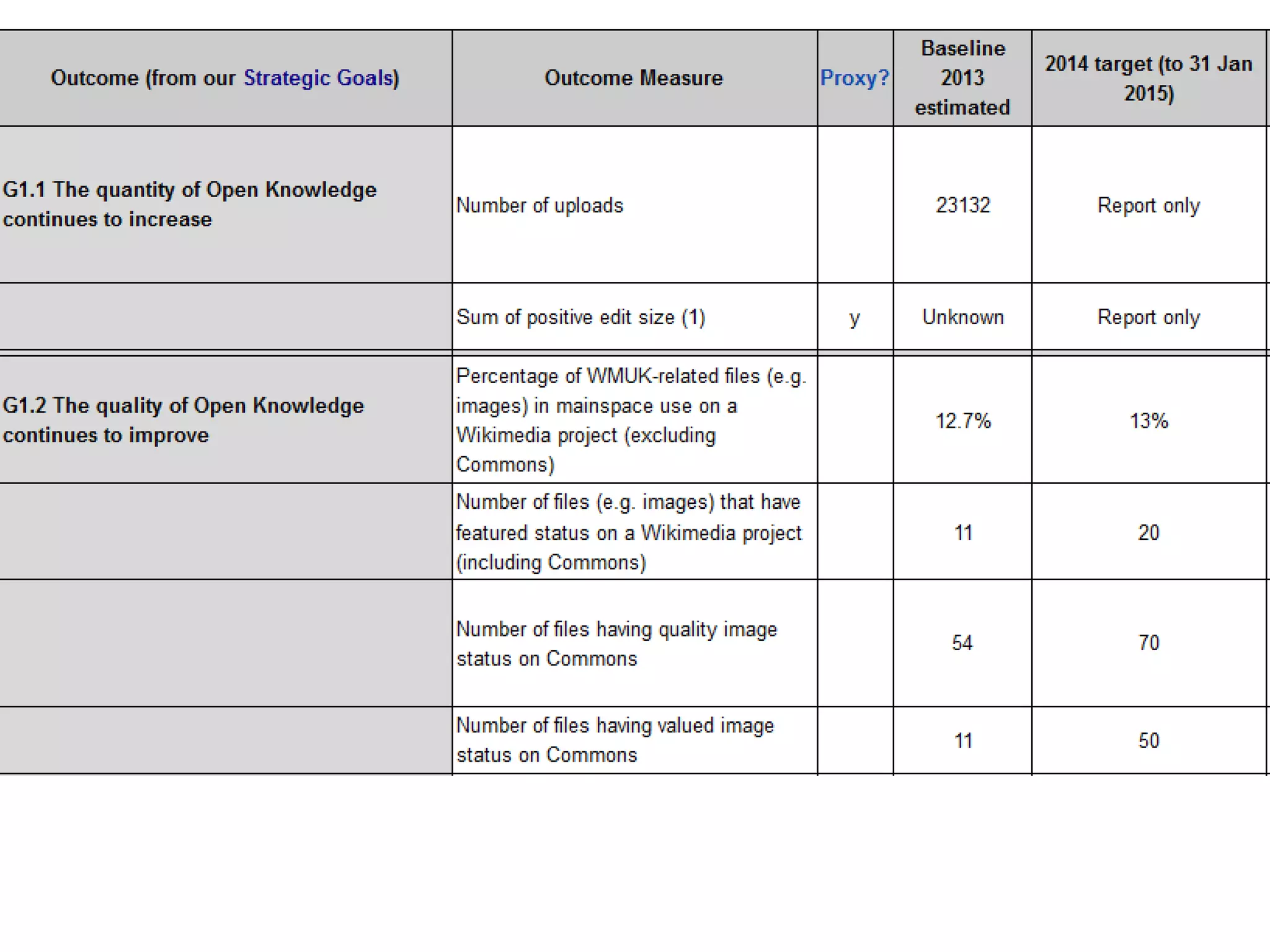Select the Outcome Measure header cell
Viewport: 1270px width, 952px height.
pos(634,78)
